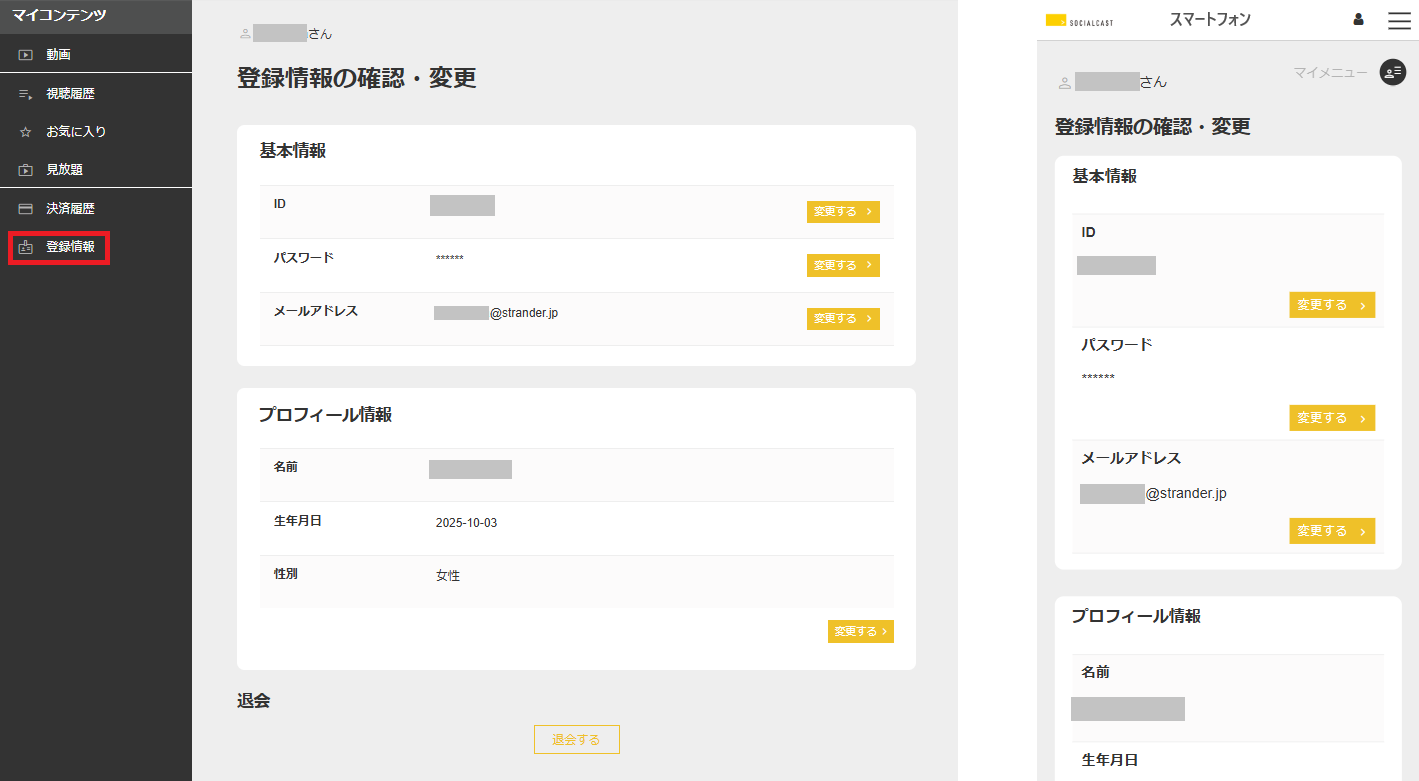This screenshot has width=1419, height=781.
Task: Click マイメニュー text in smartphone view
Action: pos(1330,72)
